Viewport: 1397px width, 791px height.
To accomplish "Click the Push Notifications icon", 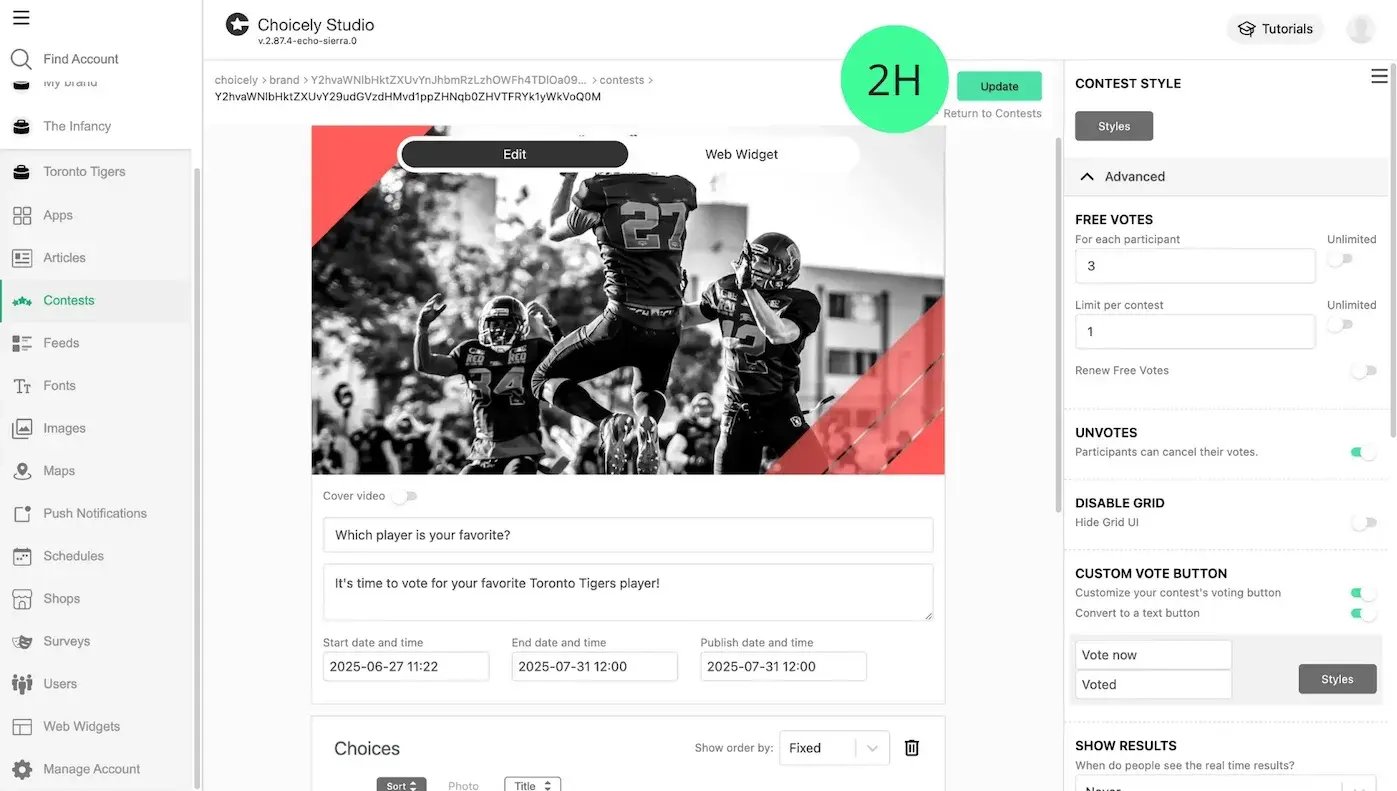I will (21, 513).
